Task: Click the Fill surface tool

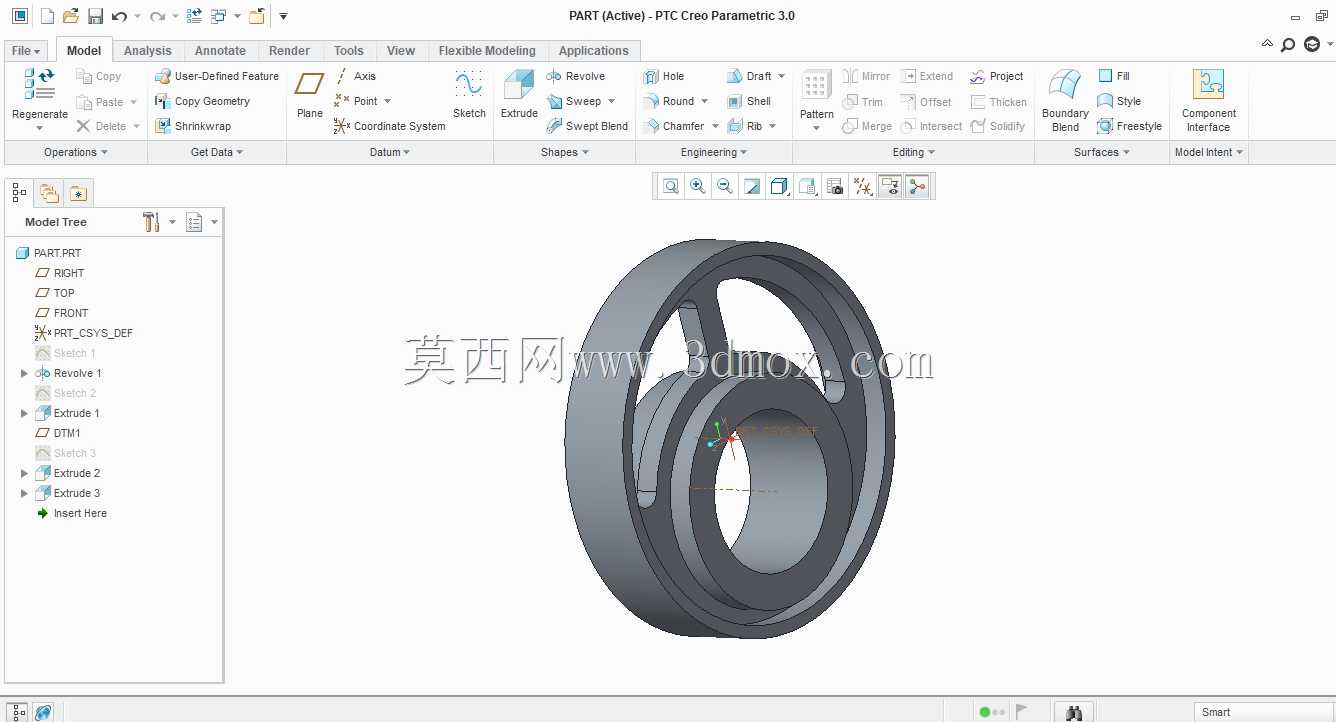Action: click(1114, 76)
